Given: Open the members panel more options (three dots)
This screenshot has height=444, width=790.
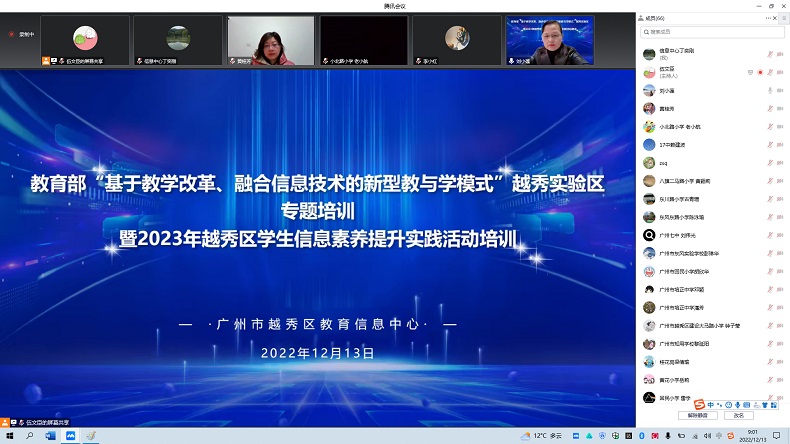Looking at the screenshot, I should [769, 17].
